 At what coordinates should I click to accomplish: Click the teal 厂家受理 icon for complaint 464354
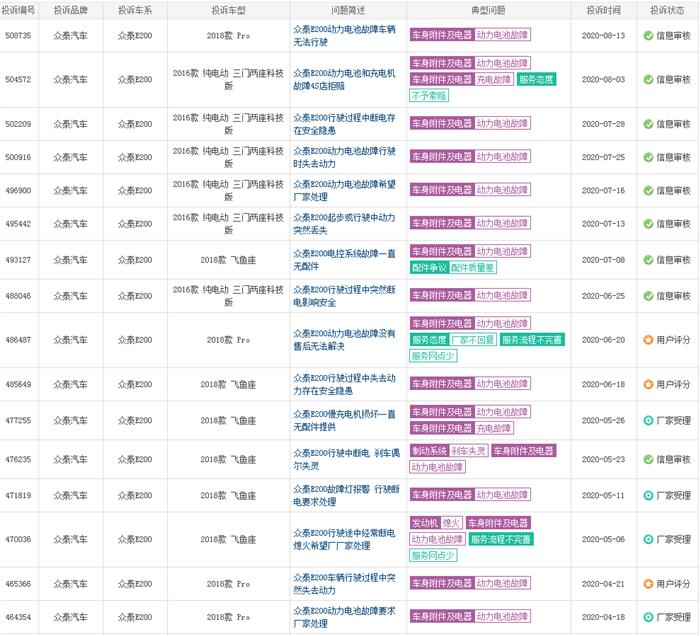pyautogui.click(x=648, y=617)
